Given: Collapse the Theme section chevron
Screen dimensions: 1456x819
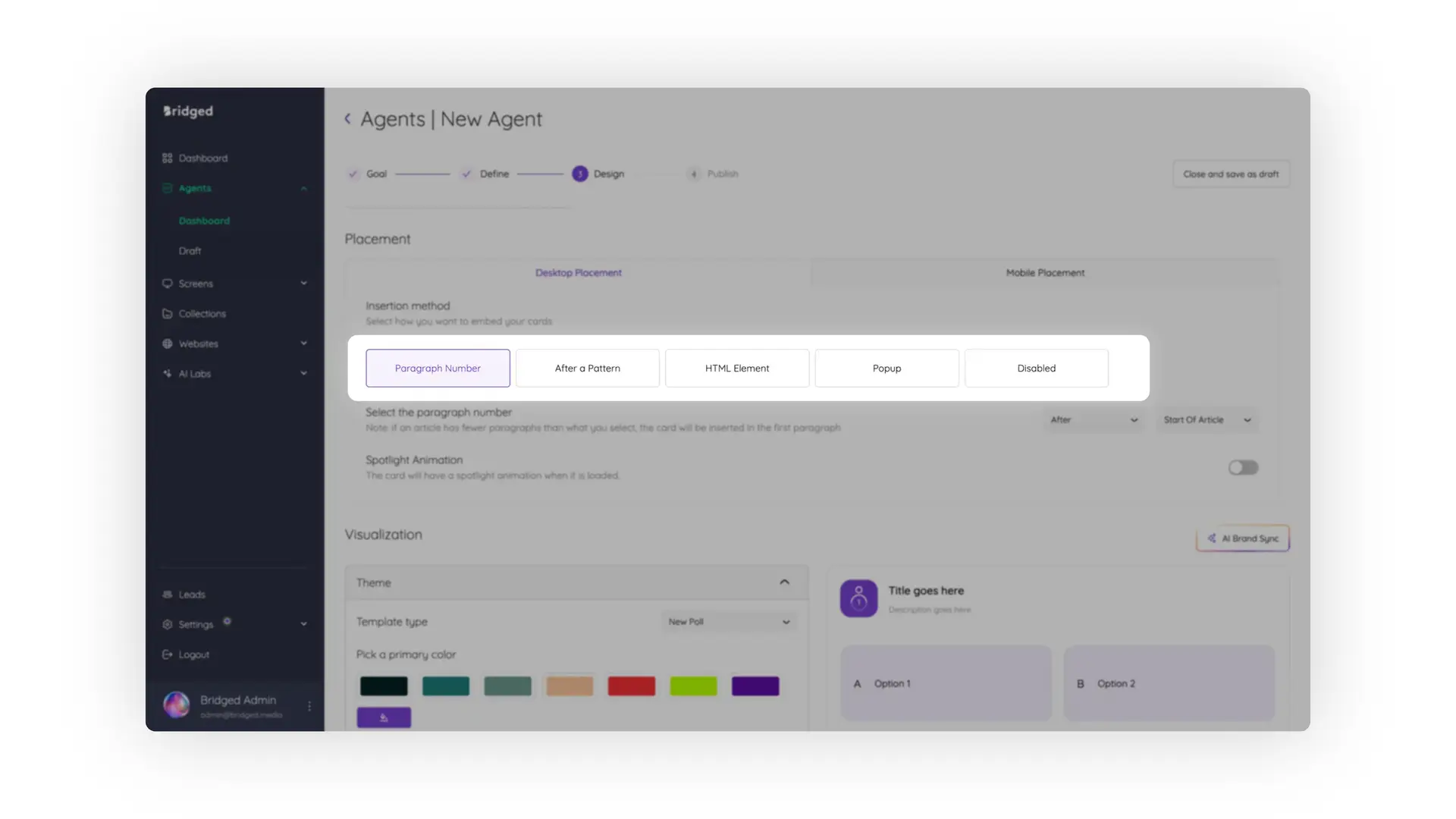Looking at the screenshot, I should tap(784, 582).
